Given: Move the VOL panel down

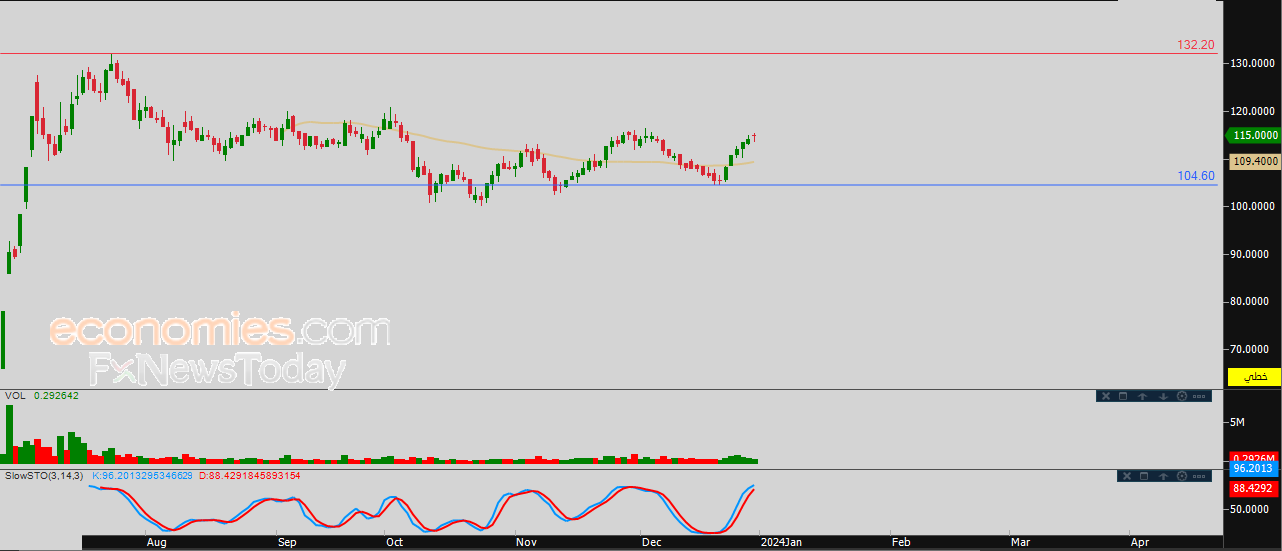Looking at the screenshot, I should click(1163, 396).
